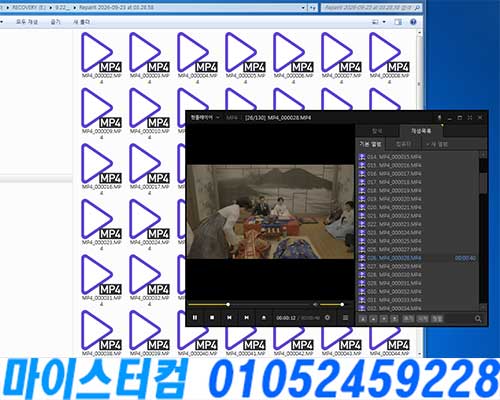Open the second album tab in the playlist
Viewport: 500px width, 400px height.
403,144
